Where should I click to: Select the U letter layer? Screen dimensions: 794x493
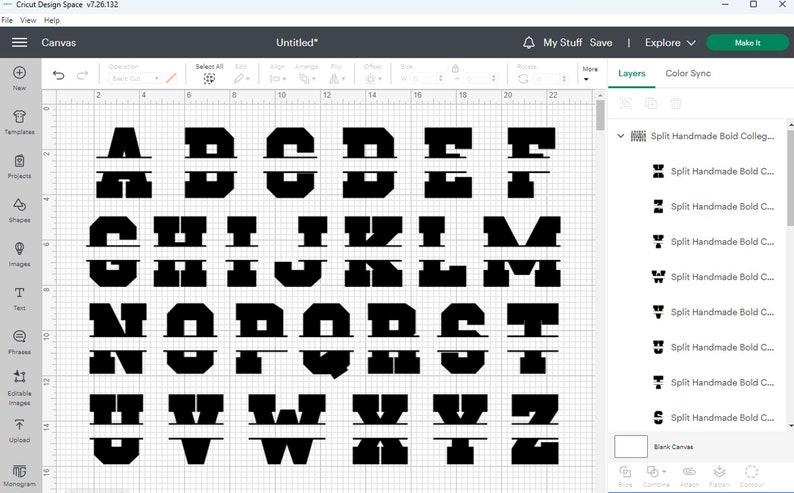pyautogui.click(x=713, y=347)
